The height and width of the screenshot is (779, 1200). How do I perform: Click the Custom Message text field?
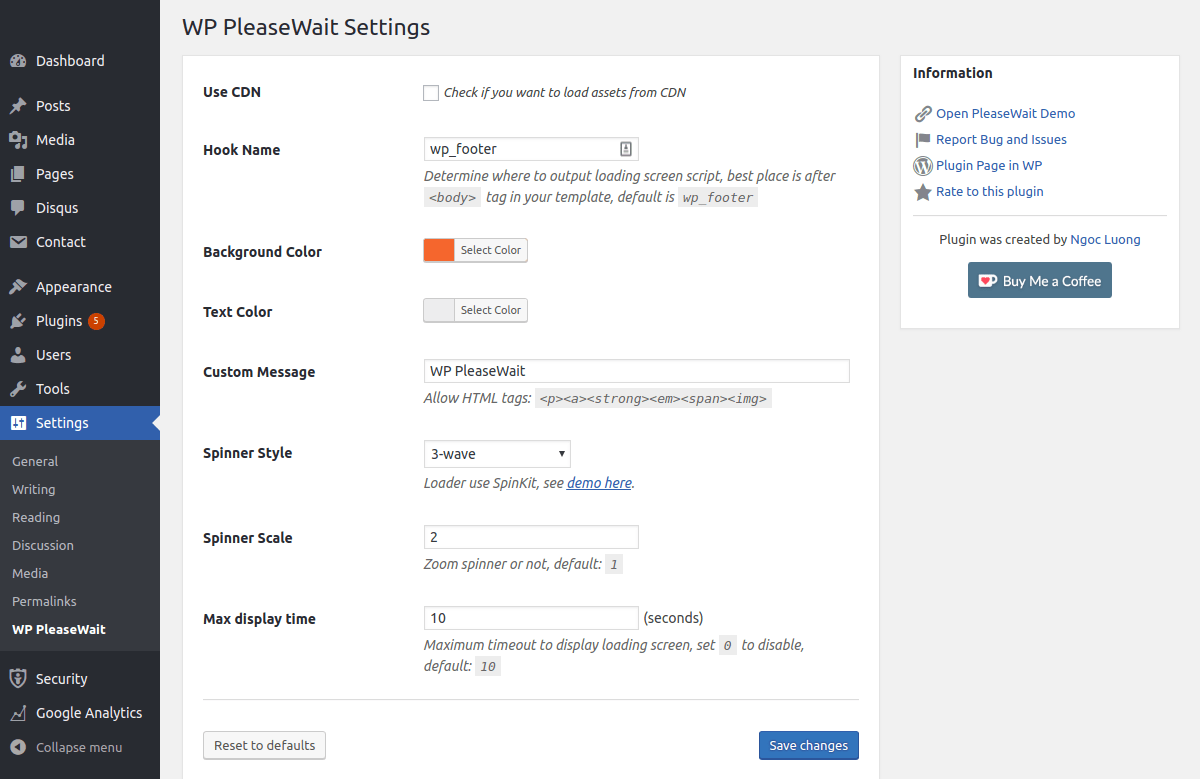[636, 371]
